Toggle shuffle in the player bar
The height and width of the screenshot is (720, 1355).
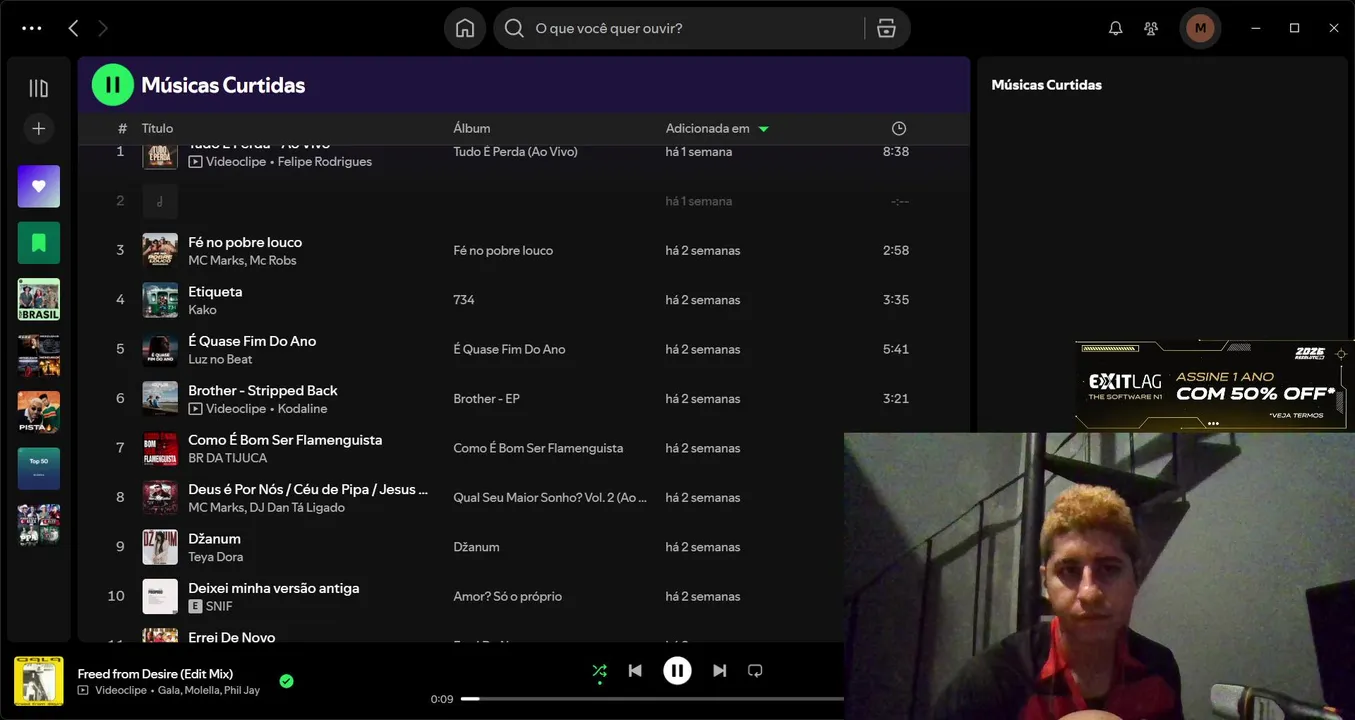(599, 671)
